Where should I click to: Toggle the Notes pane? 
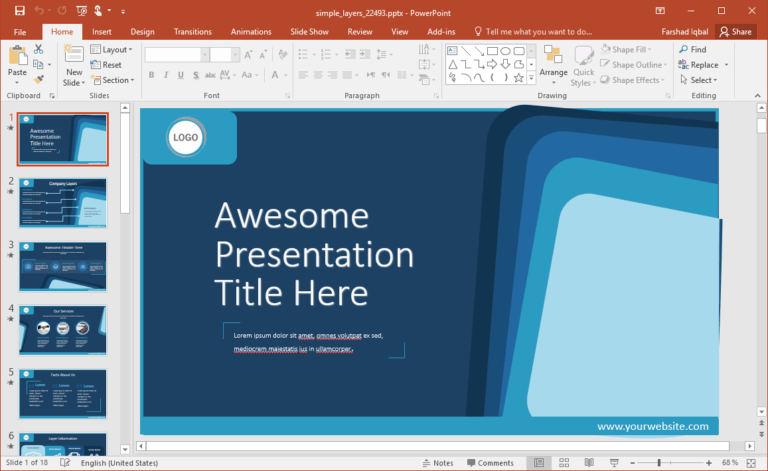coord(437,463)
